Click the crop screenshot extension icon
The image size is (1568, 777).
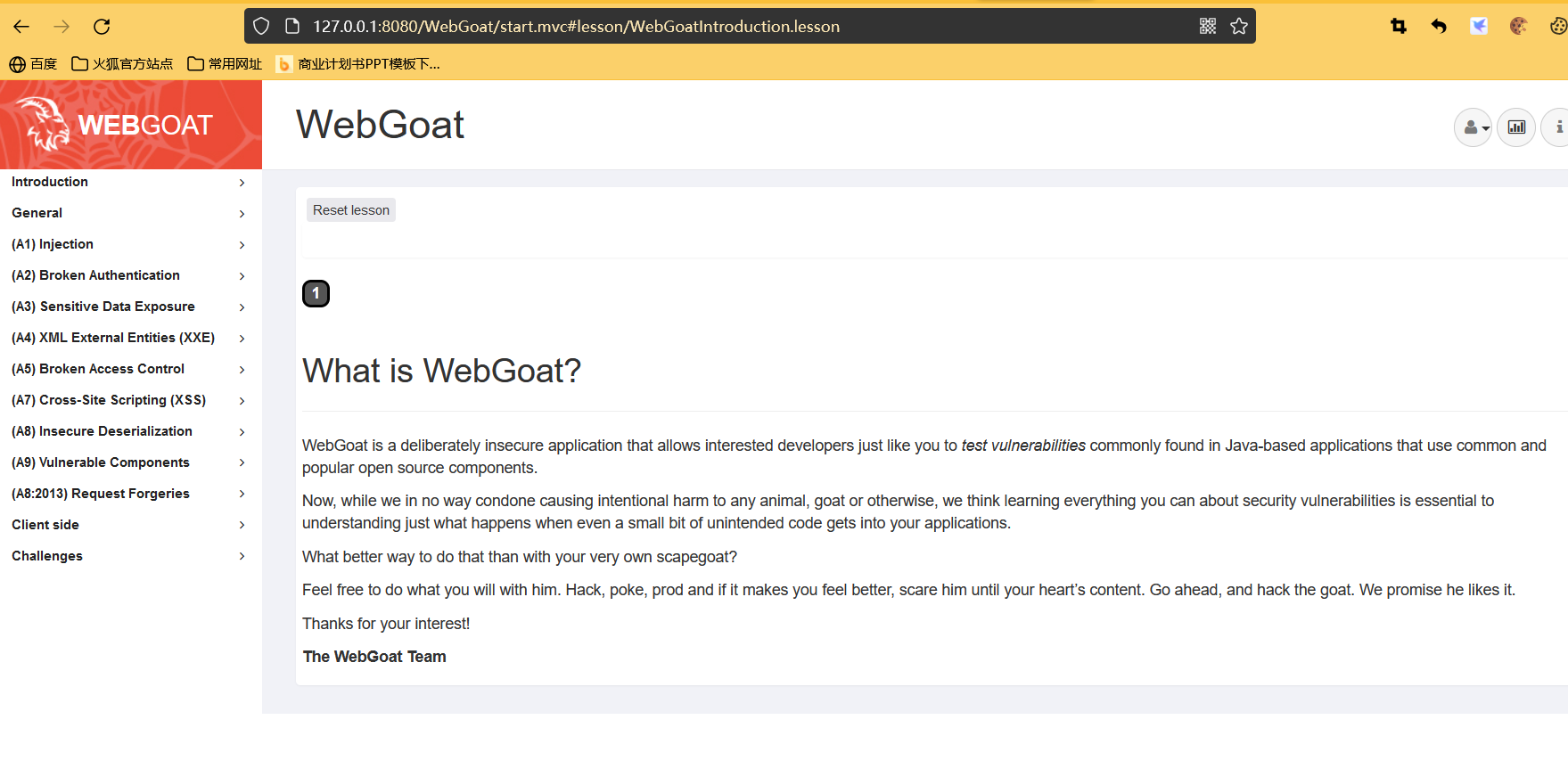tap(1398, 27)
